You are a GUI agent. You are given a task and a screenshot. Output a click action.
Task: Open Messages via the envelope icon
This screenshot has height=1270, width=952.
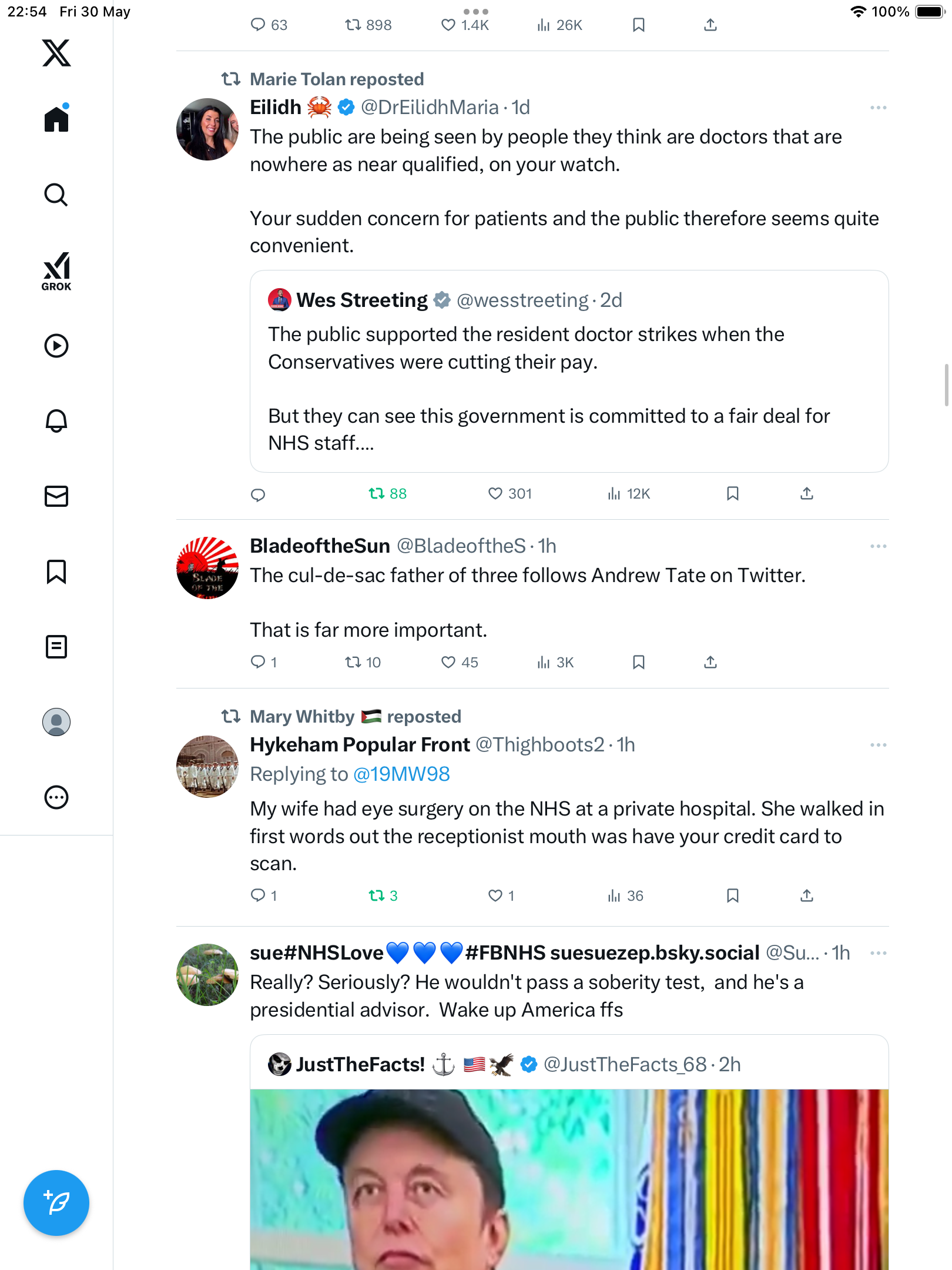(56, 496)
